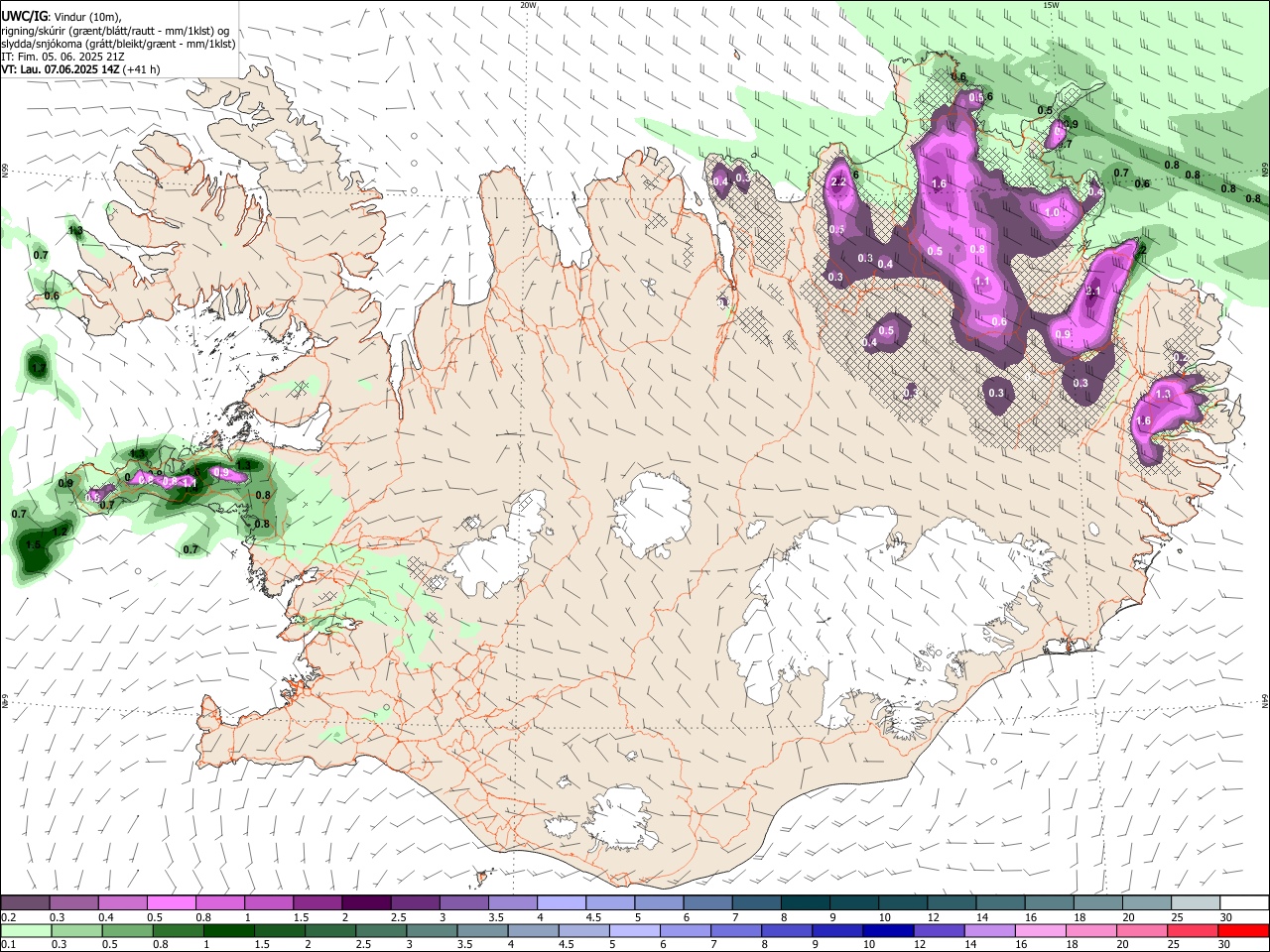The image size is (1270, 952).
Task: Select the dark teal 8 swatch, top row
Action: (805, 903)
